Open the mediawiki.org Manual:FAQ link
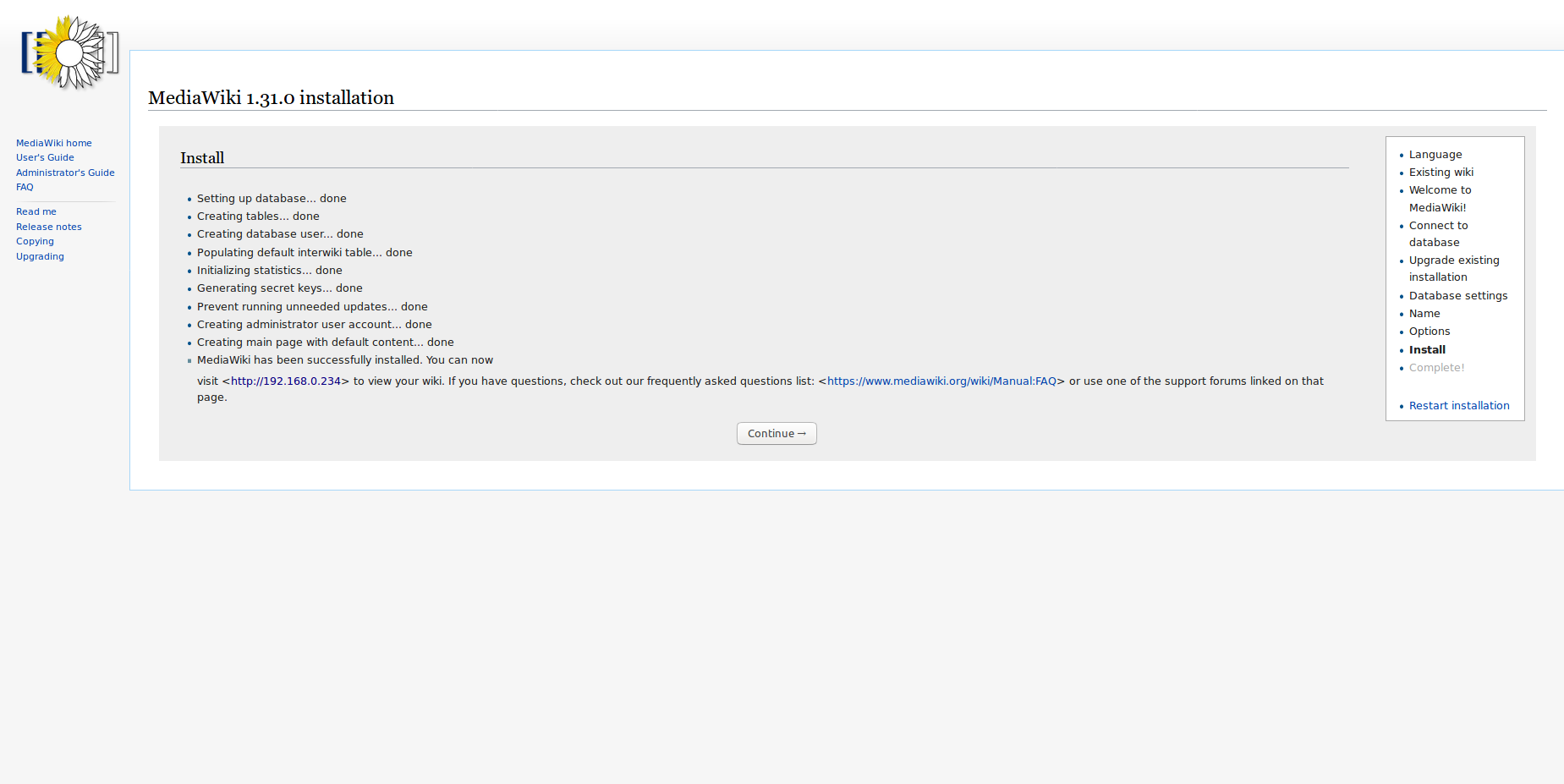Viewport: 1564px width, 784px height. click(941, 381)
